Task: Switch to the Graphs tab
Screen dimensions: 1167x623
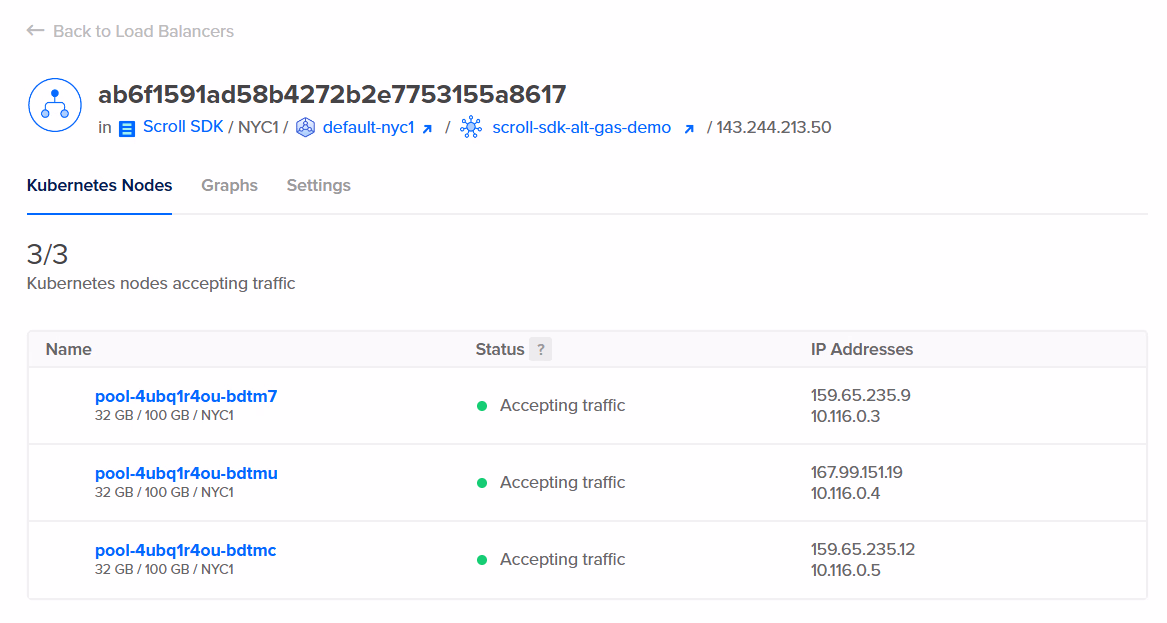Action: 229,185
